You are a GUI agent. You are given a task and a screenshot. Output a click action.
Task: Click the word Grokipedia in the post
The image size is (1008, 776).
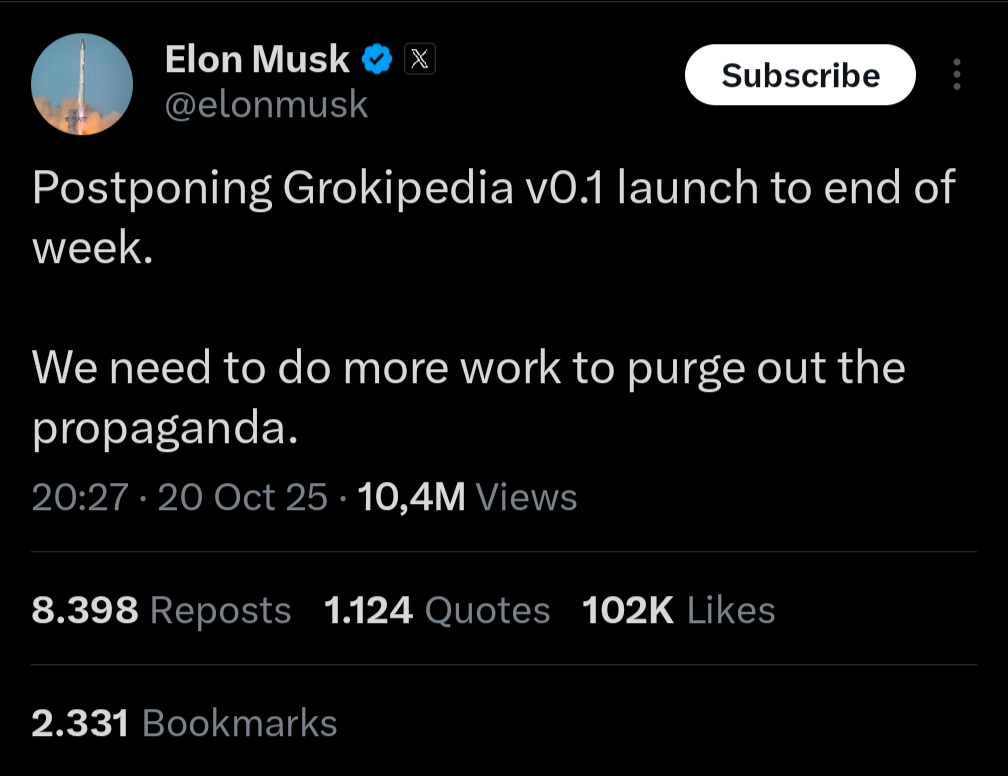click(x=398, y=189)
